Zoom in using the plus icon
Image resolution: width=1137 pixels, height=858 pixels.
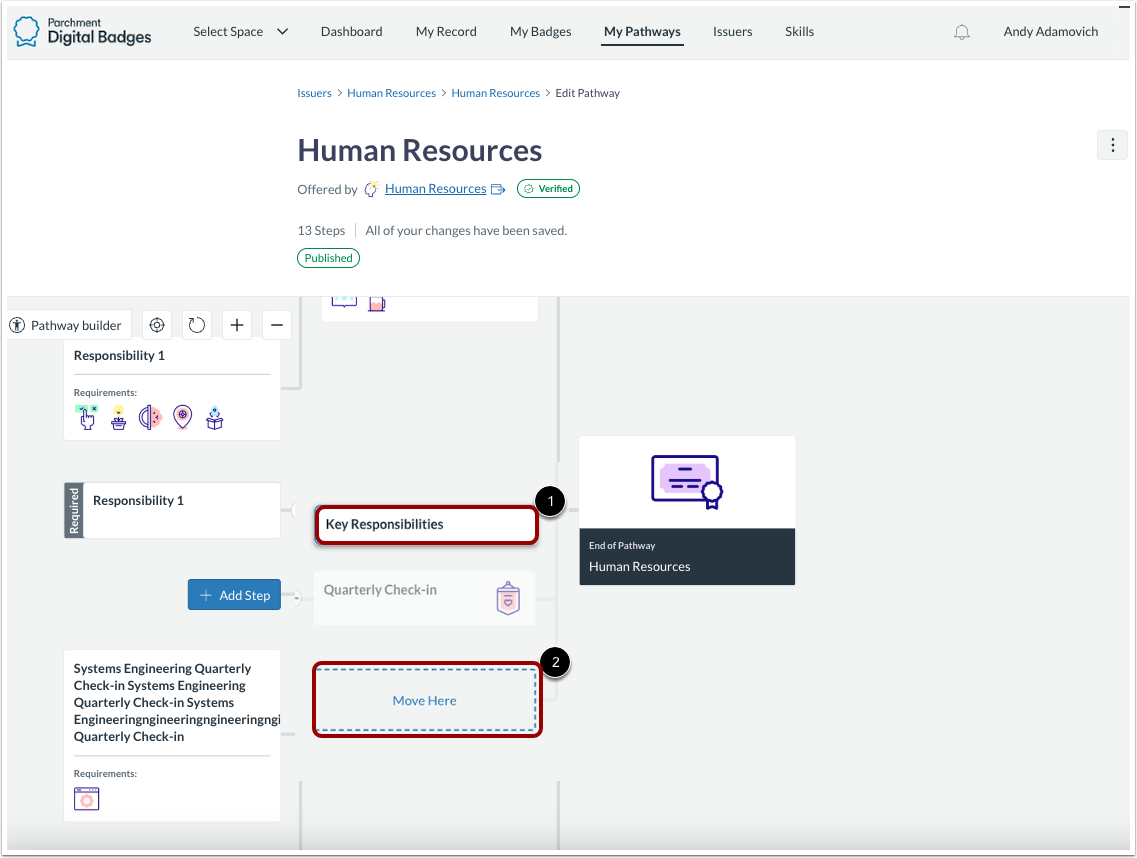pos(236,324)
